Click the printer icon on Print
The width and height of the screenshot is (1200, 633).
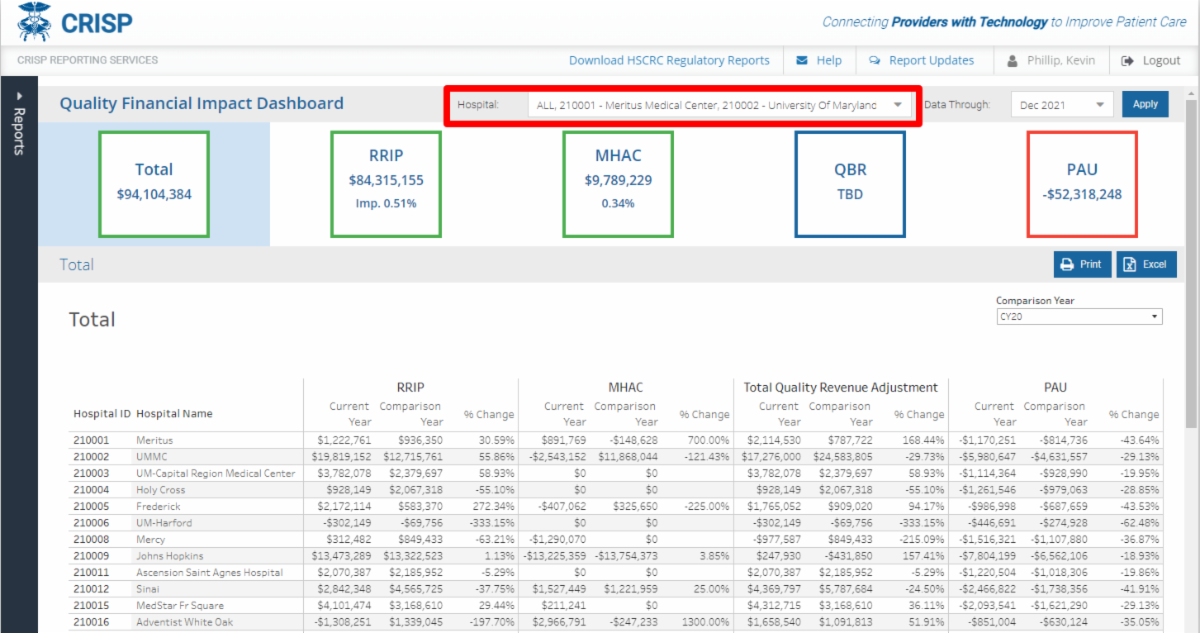tap(1067, 264)
